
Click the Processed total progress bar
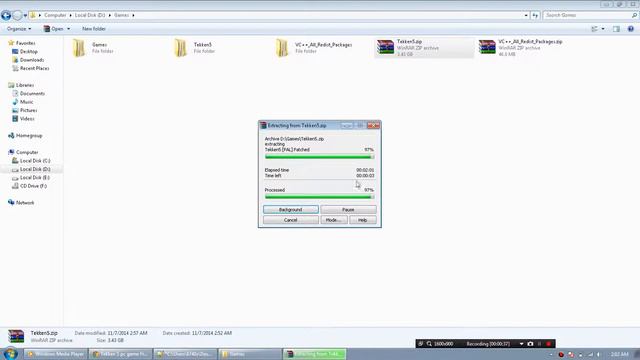coord(319,197)
